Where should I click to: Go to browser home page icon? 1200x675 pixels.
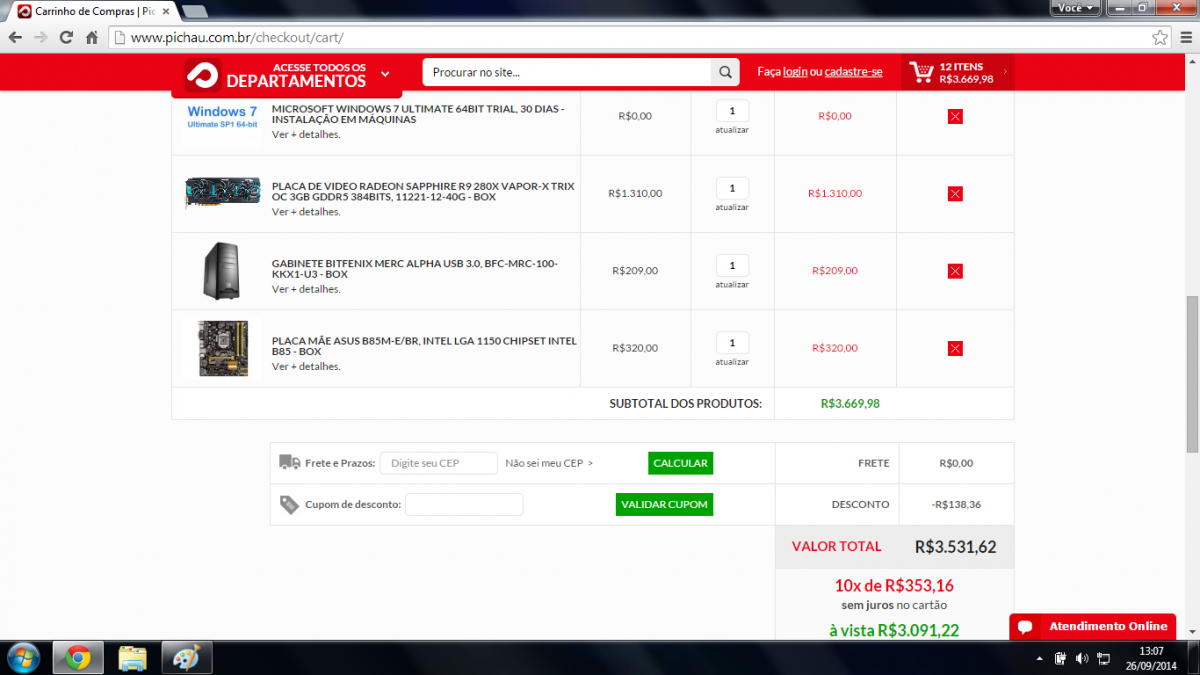point(92,37)
